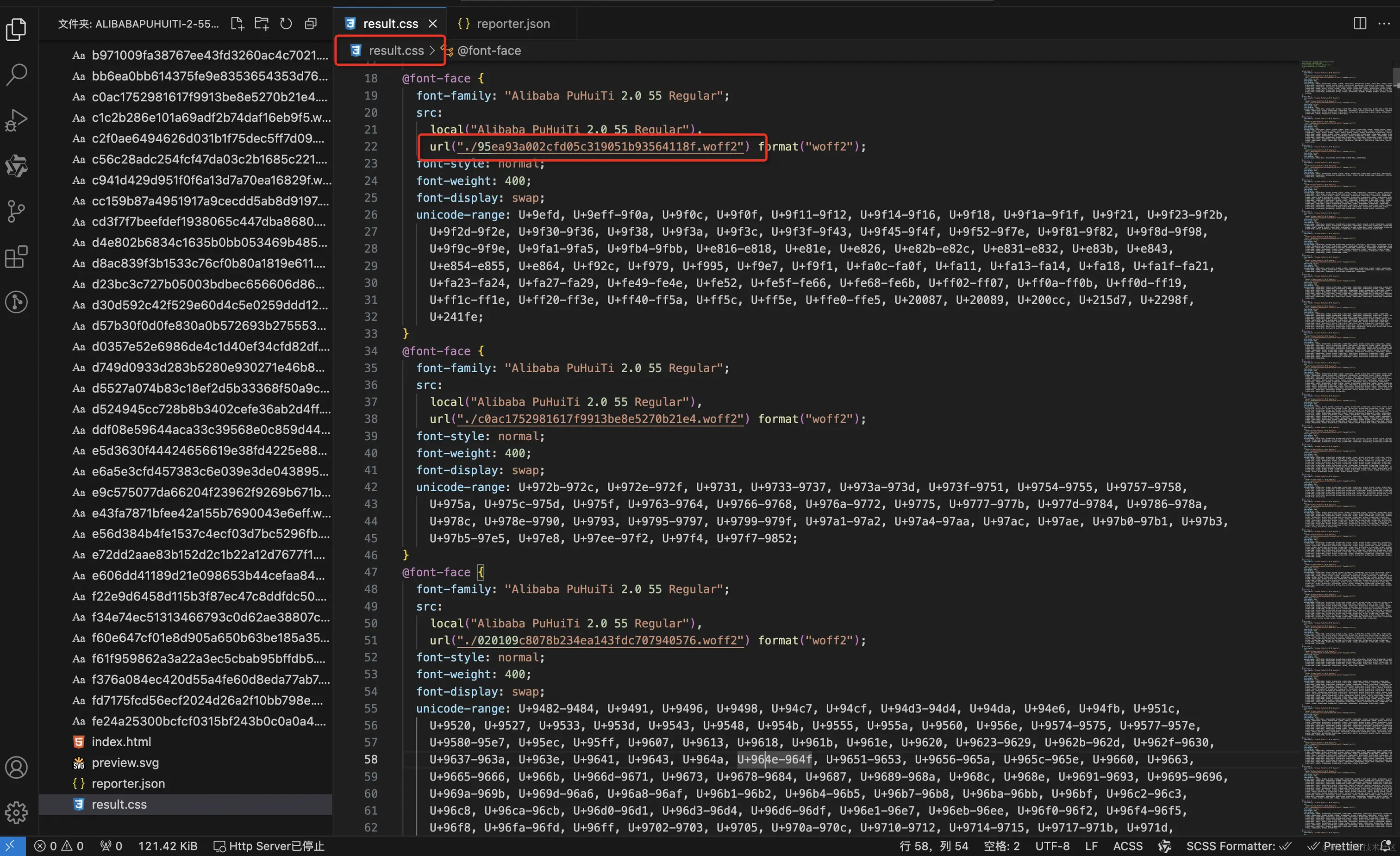Open the Run and Debug view

[x=16, y=120]
